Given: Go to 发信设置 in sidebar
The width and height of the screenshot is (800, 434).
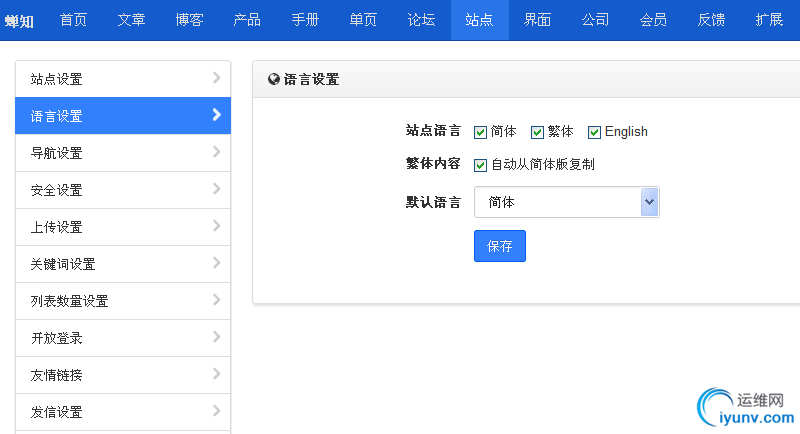Looking at the screenshot, I should coord(123,412).
